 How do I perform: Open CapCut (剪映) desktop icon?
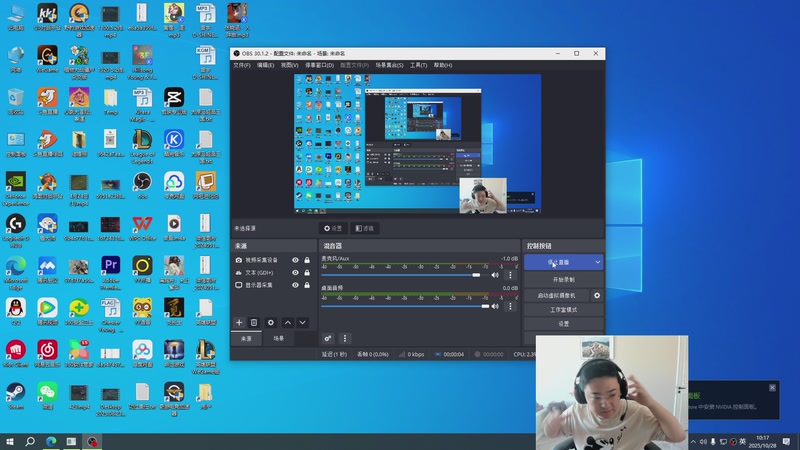(x=174, y=101)
